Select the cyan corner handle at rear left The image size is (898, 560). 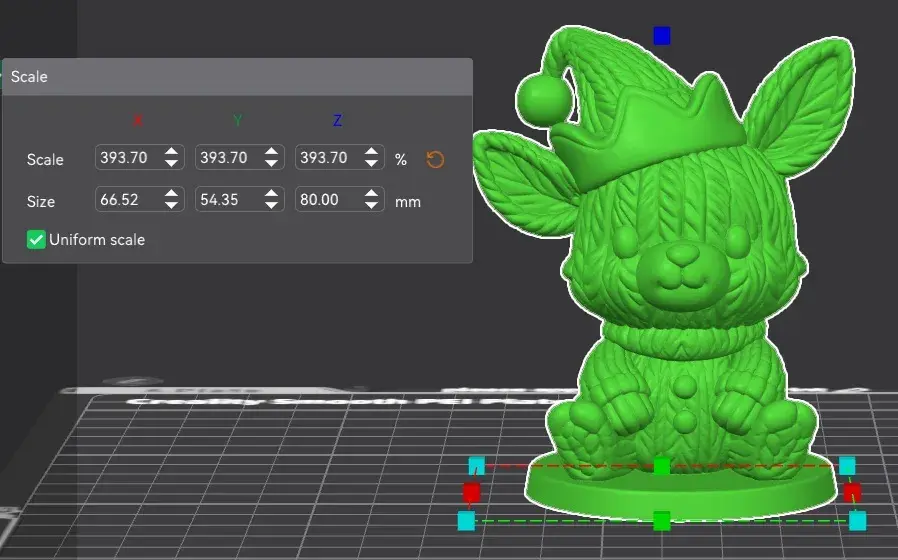476,466
